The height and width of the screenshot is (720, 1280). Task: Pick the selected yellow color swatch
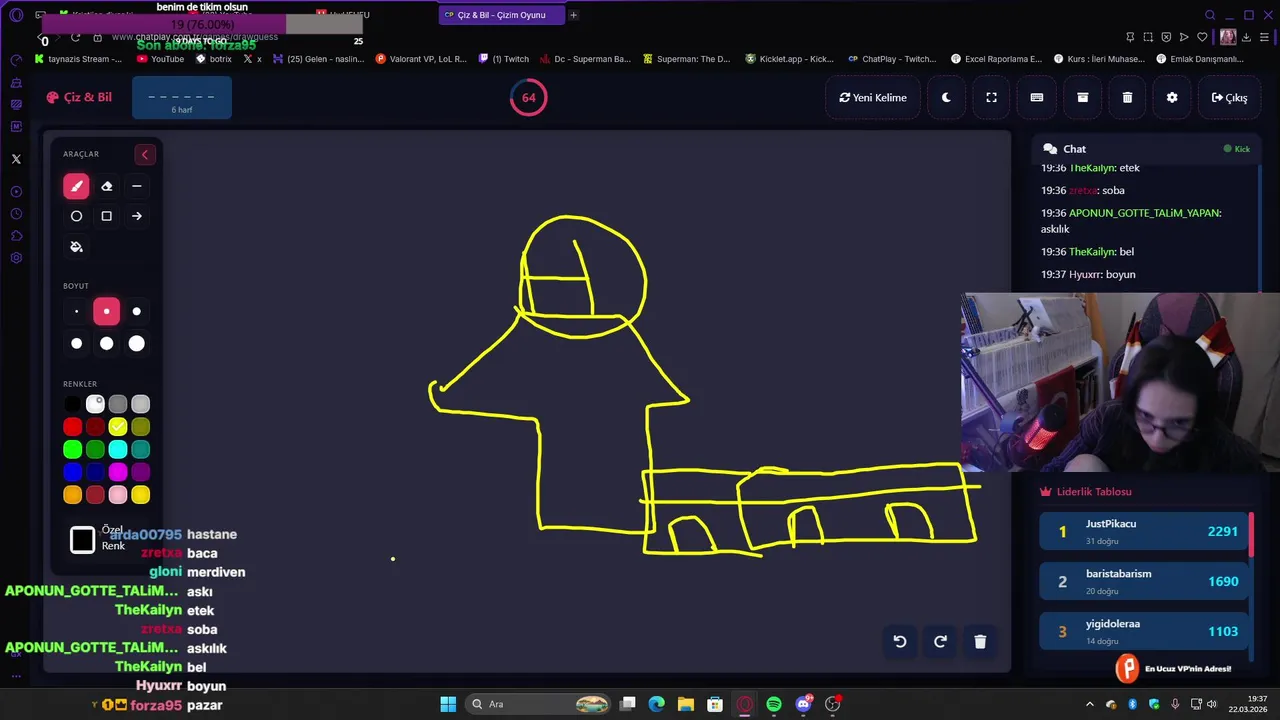[x=118, y=427]
